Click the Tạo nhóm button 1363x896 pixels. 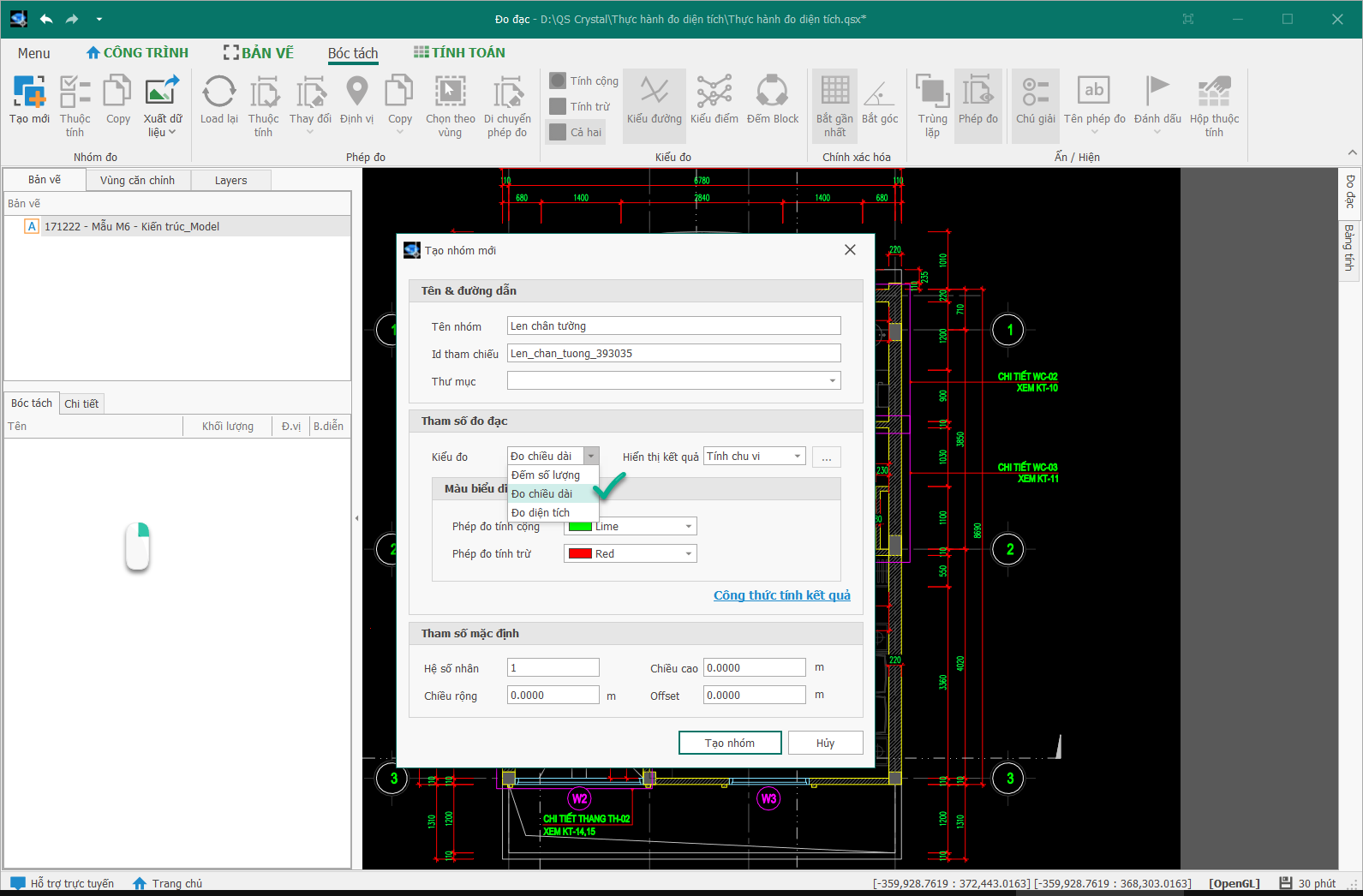(x=730, y=743)
